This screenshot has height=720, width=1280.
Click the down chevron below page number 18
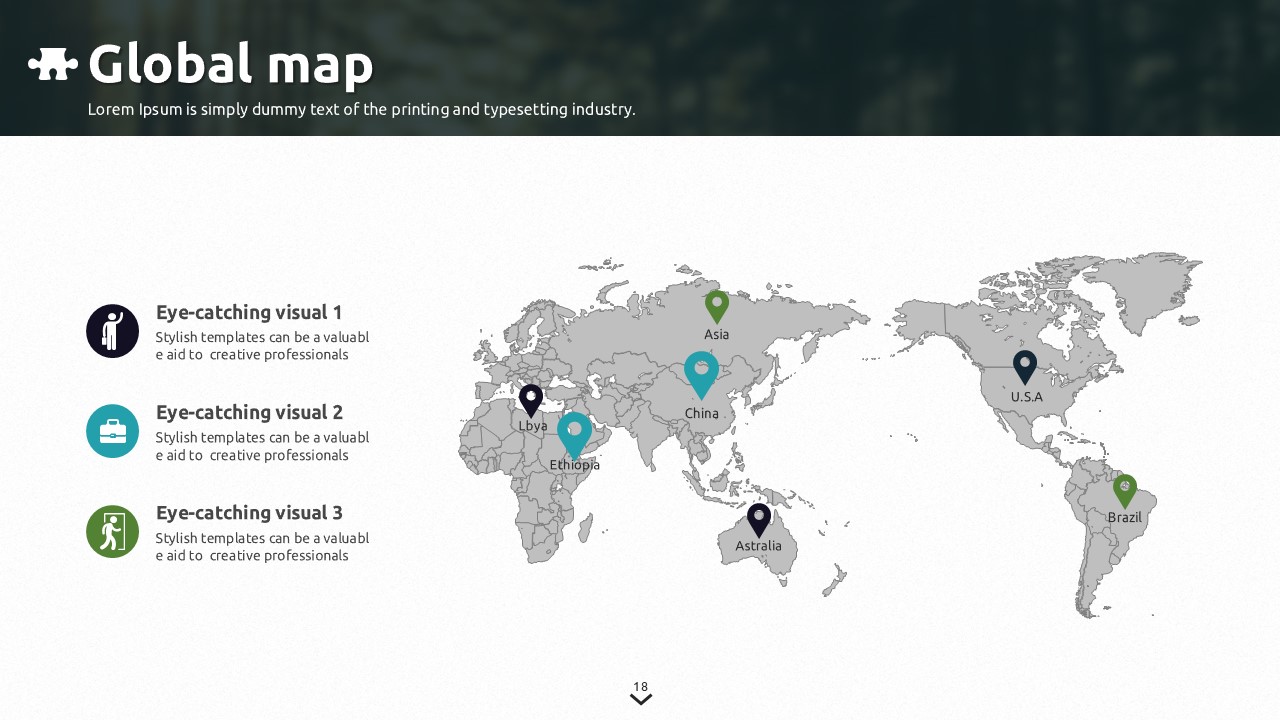tap(641, 700)
